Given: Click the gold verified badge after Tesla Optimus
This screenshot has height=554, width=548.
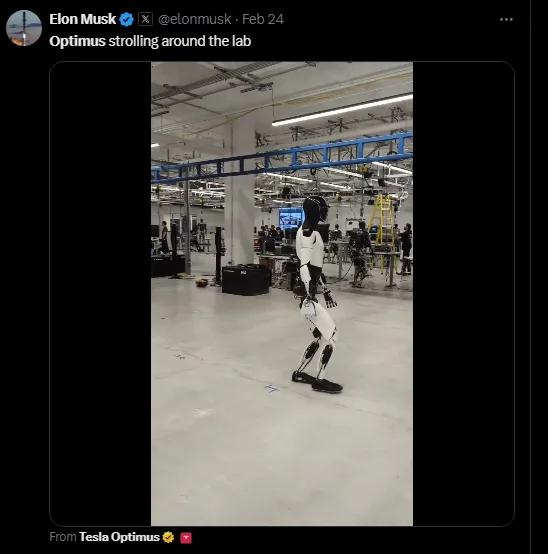Looking at the screenshot, I should click(168, 537).
